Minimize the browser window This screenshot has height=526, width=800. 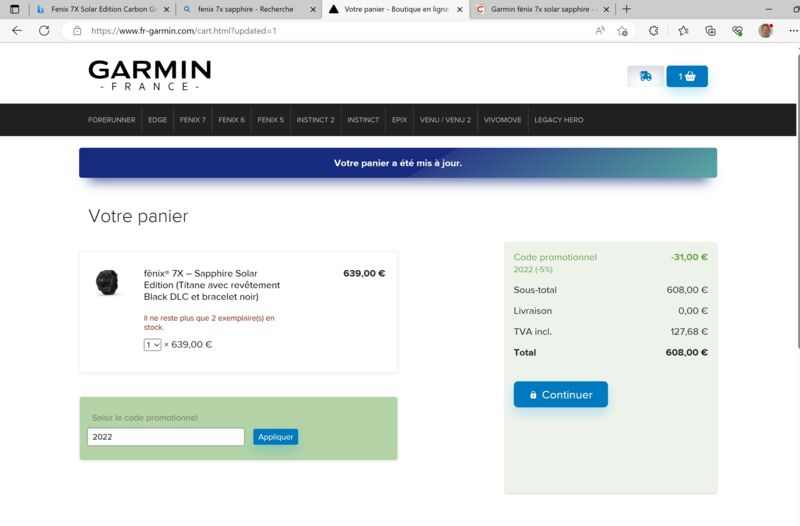768,9
